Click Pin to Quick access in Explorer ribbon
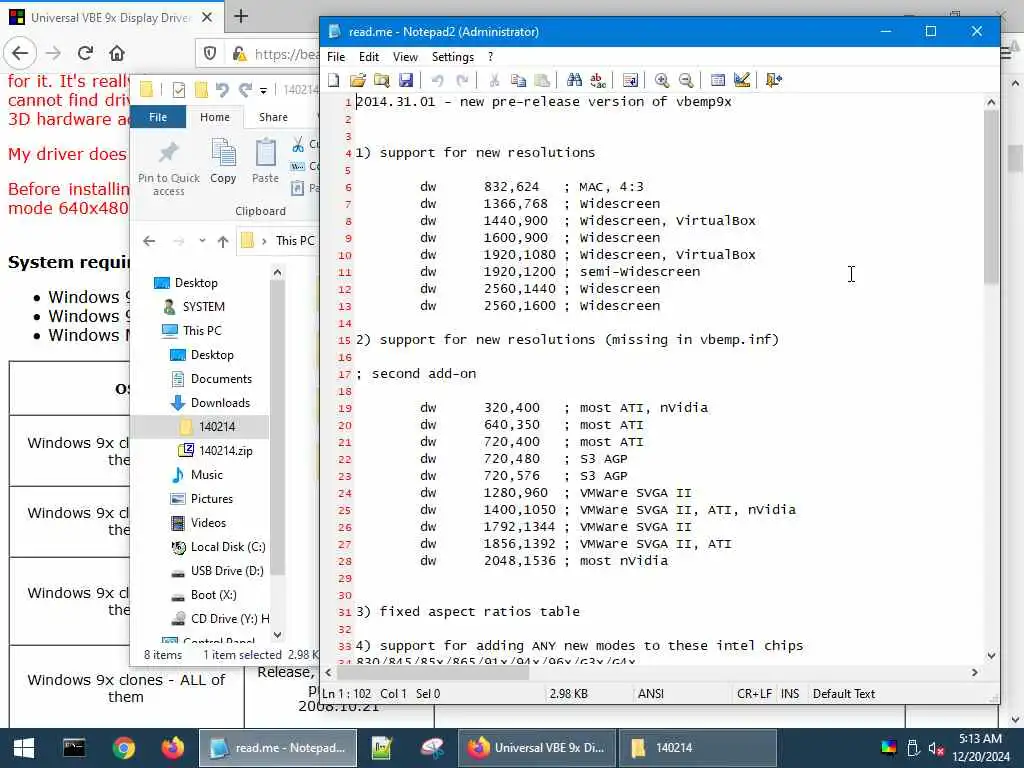1024x768 pixels. (168, 168)
